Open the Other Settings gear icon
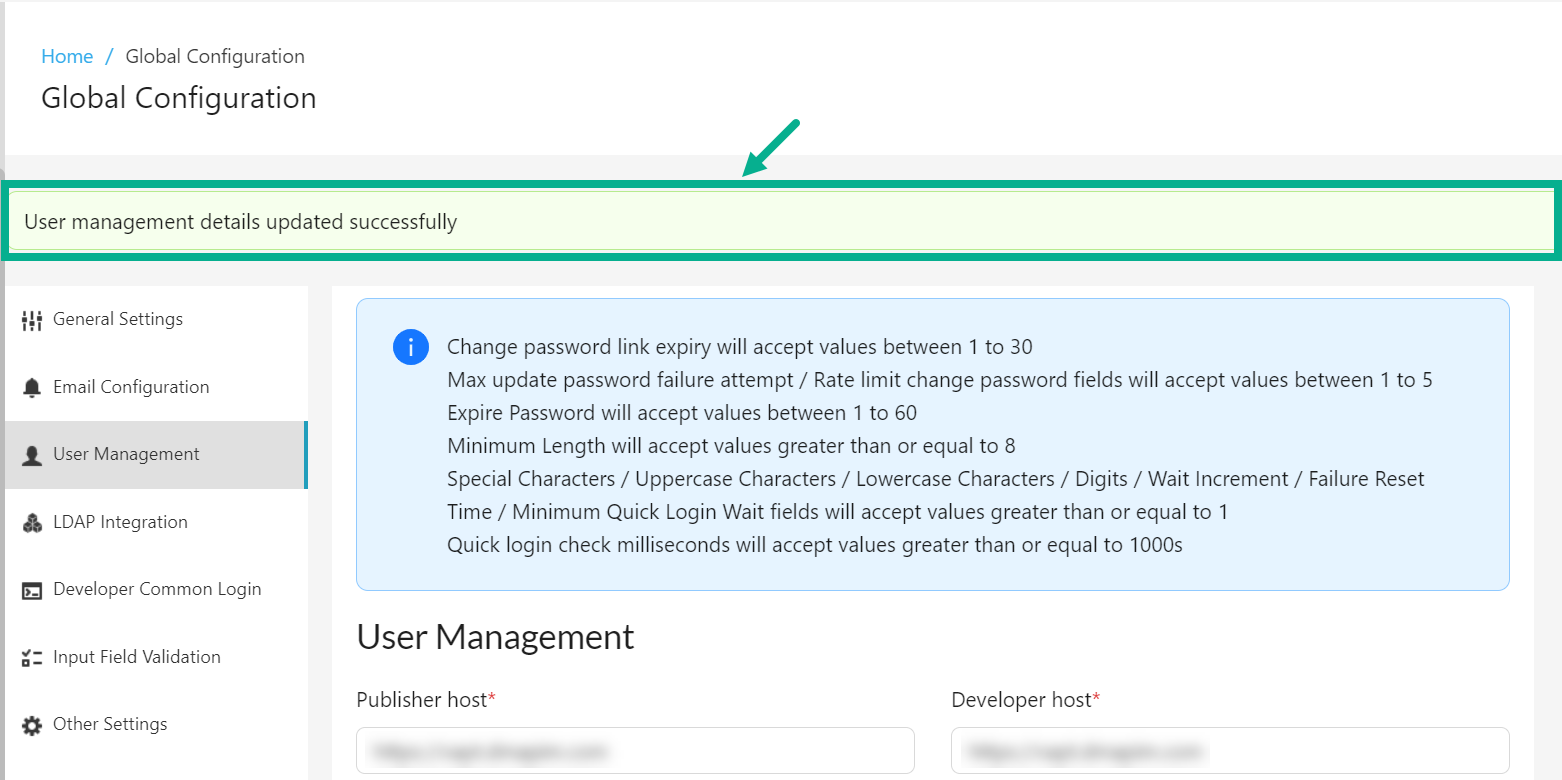Screen dimensions: 1562x780 click(31, 724)
